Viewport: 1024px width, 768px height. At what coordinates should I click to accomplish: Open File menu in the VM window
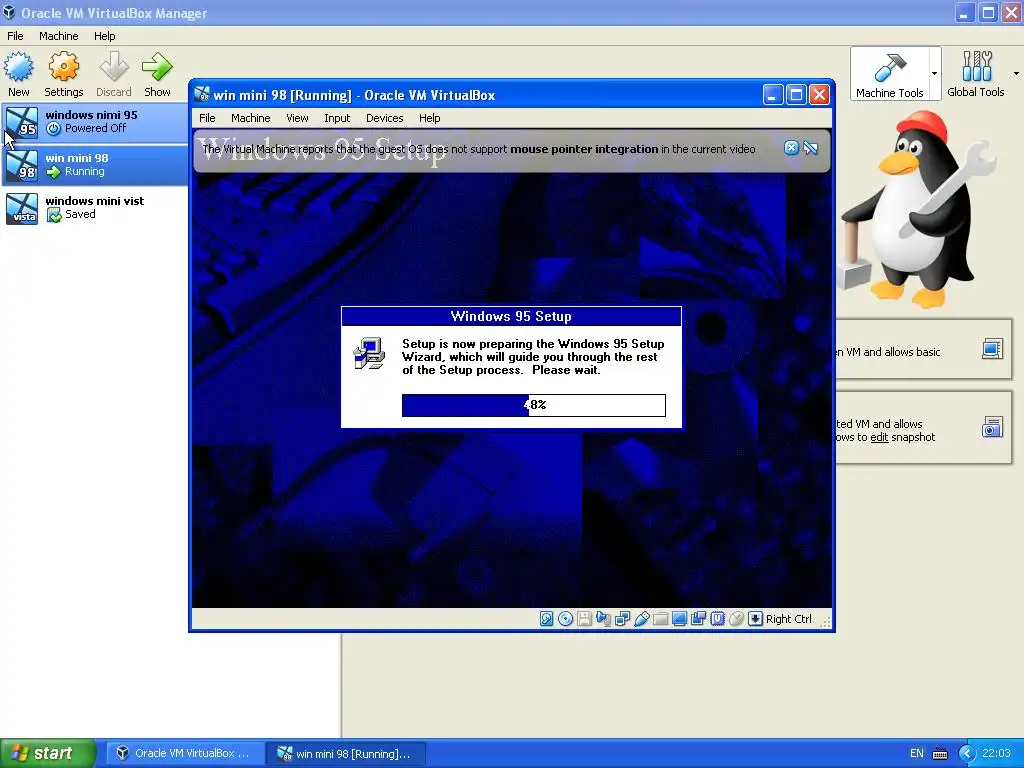pyautogui.click(x=207, y=118)
